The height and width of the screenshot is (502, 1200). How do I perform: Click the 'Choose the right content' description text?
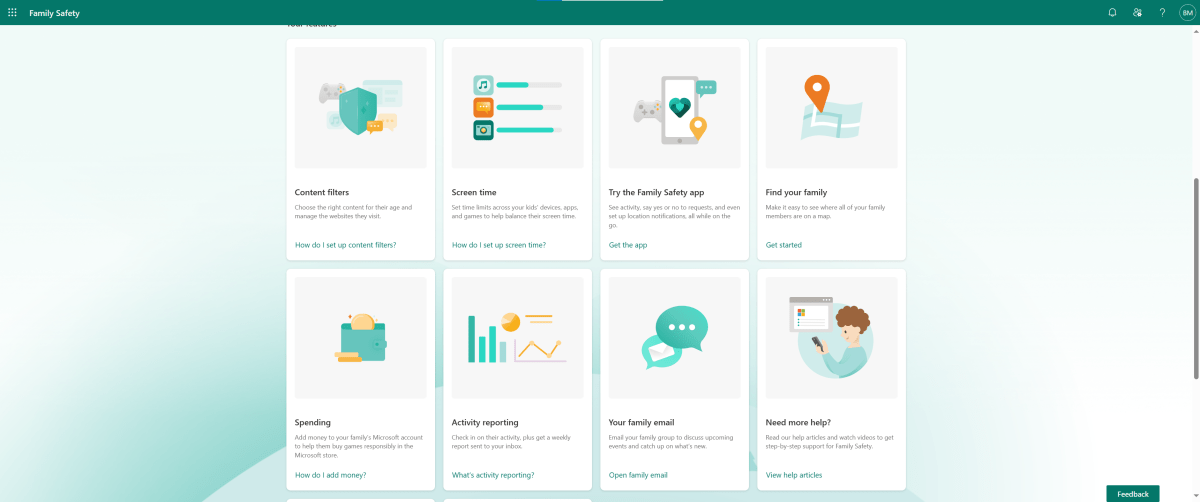point(353,211)
